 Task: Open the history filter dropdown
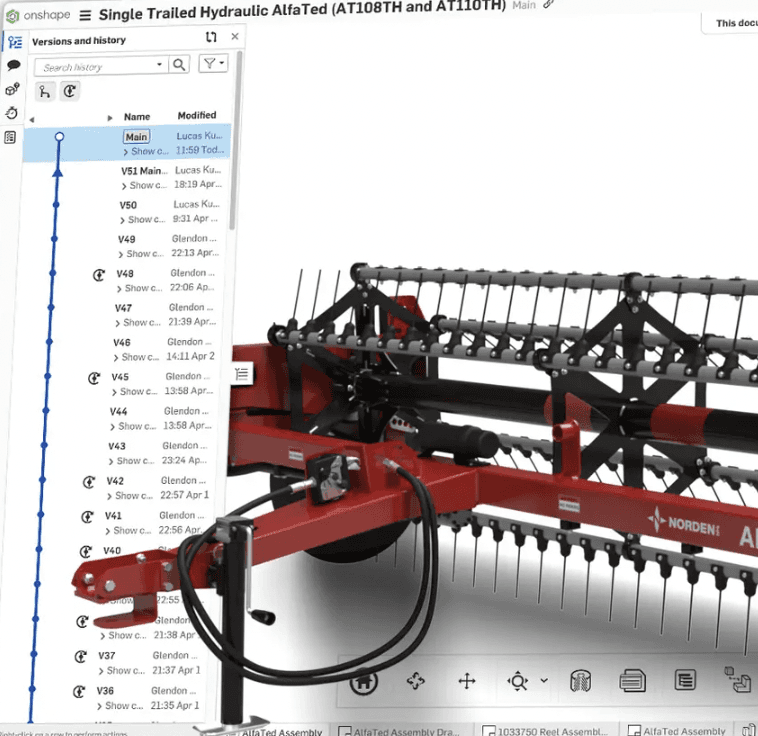click(x=213, y=63)
